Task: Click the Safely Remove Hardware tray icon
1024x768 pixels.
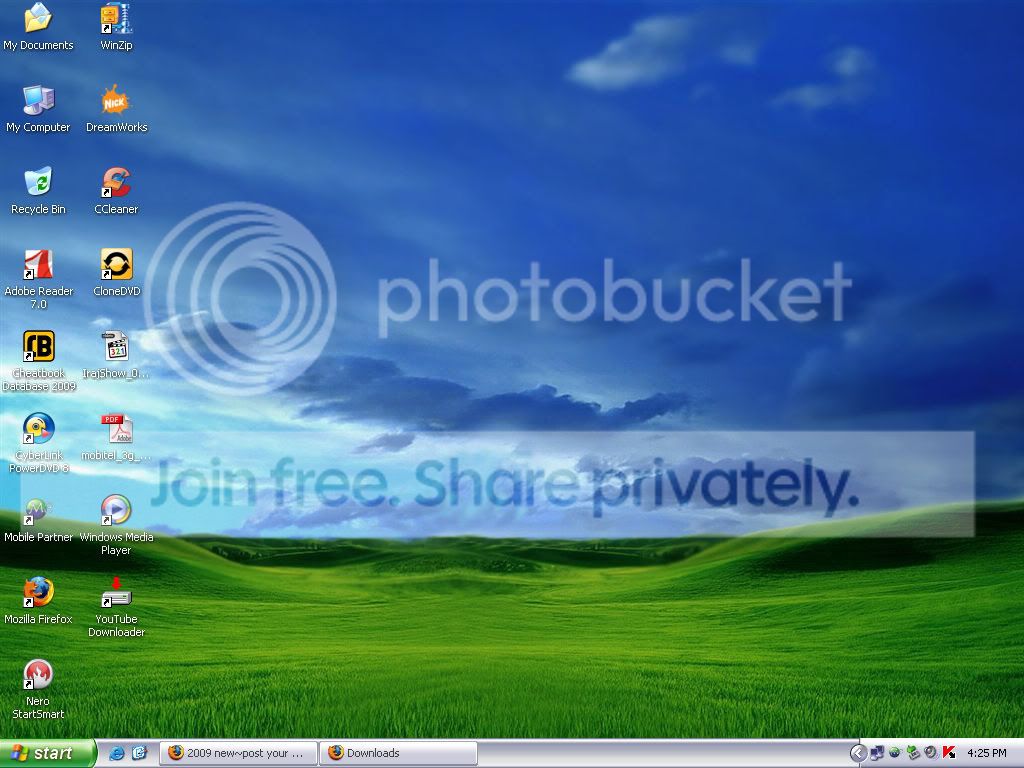Action: click(913, 753)
